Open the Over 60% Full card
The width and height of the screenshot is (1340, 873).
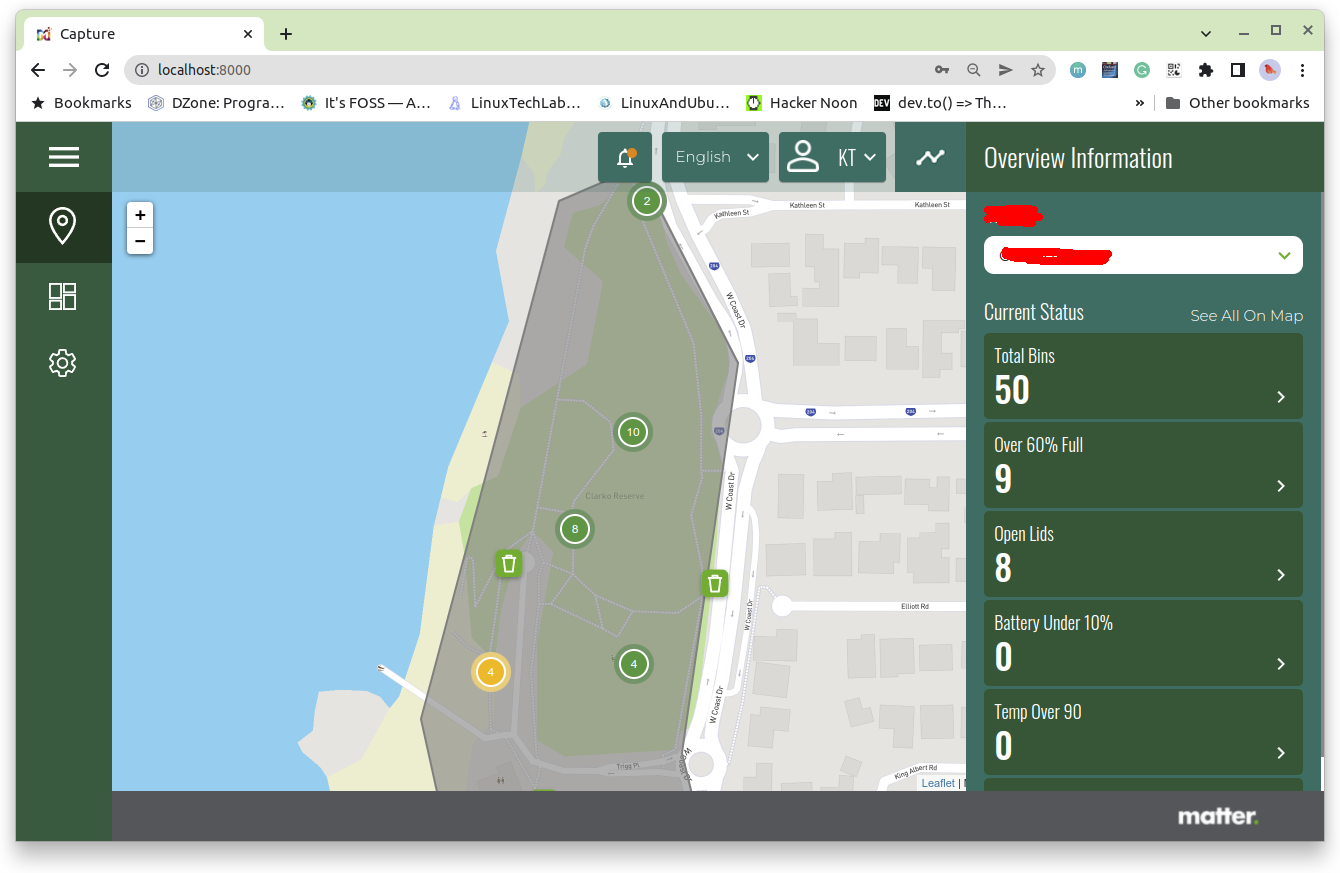point(1143,465)
